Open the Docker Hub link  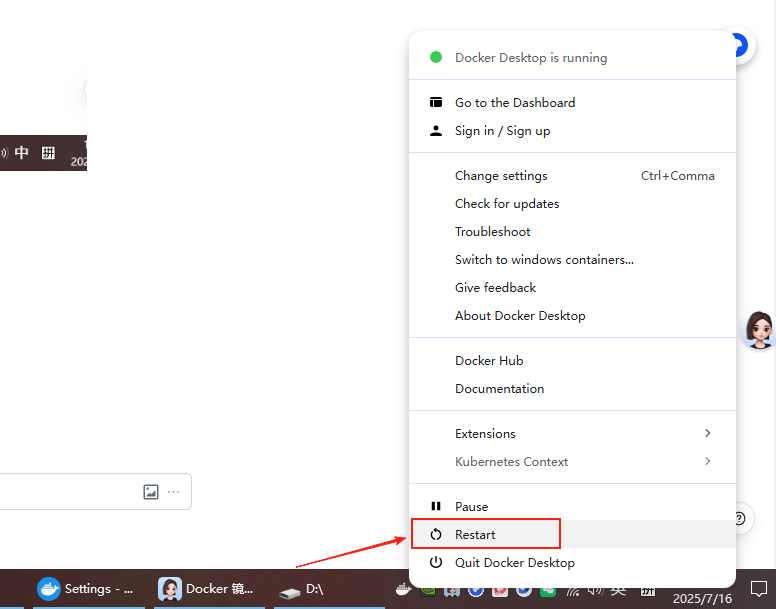click(489, 360)
